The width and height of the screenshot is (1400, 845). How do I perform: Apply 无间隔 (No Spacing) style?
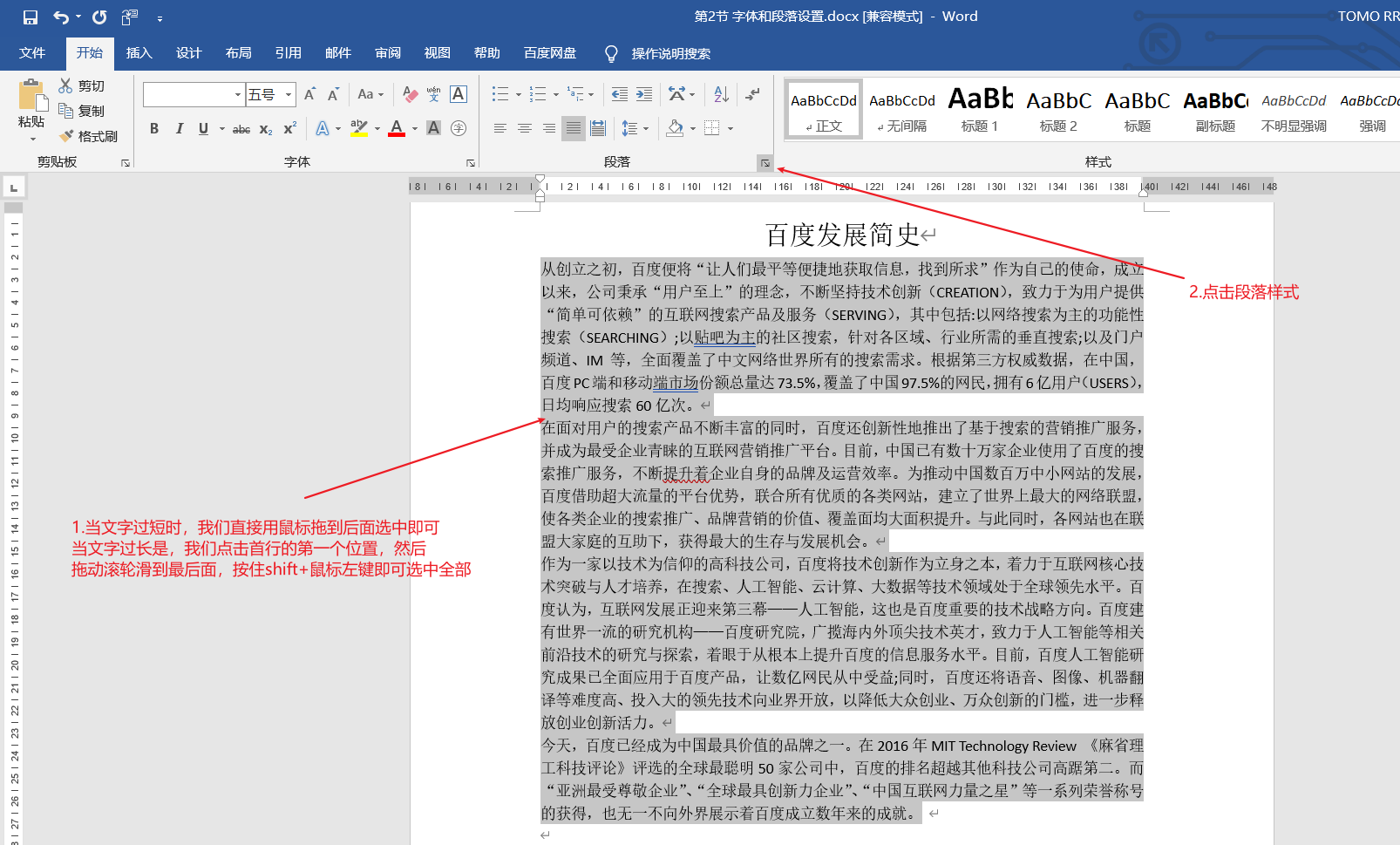coord(902,109)
